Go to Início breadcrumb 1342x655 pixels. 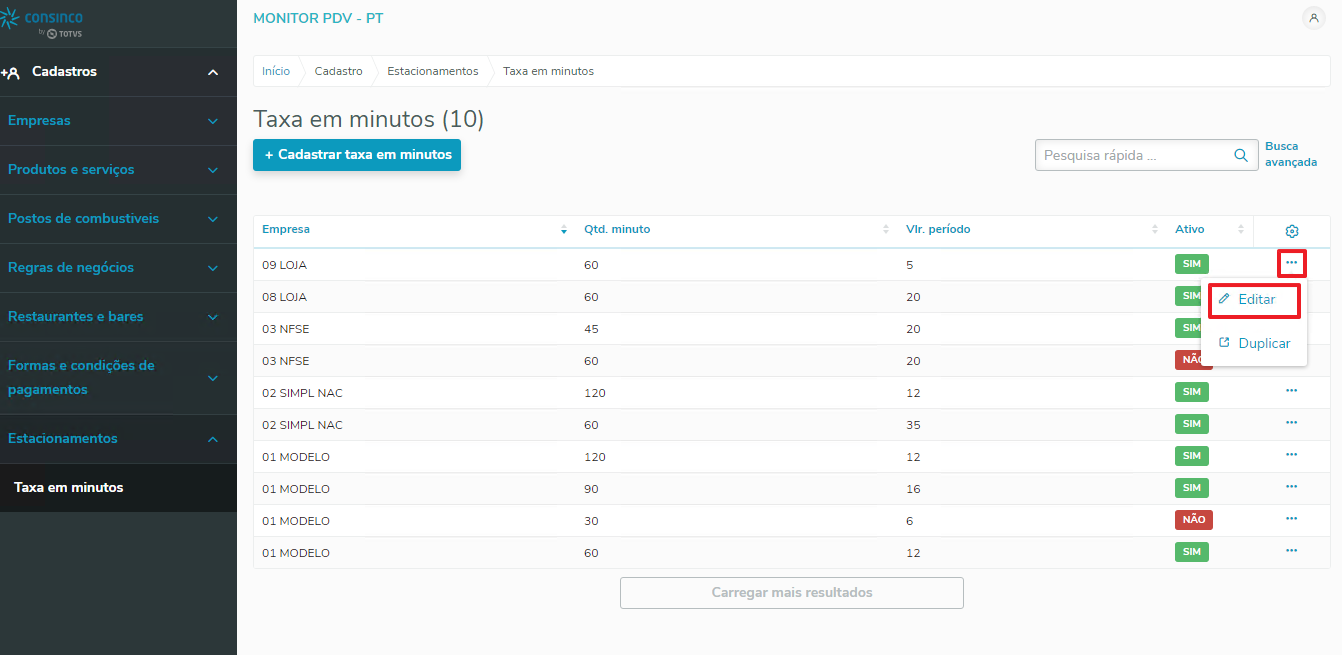[x=276, y=71]
